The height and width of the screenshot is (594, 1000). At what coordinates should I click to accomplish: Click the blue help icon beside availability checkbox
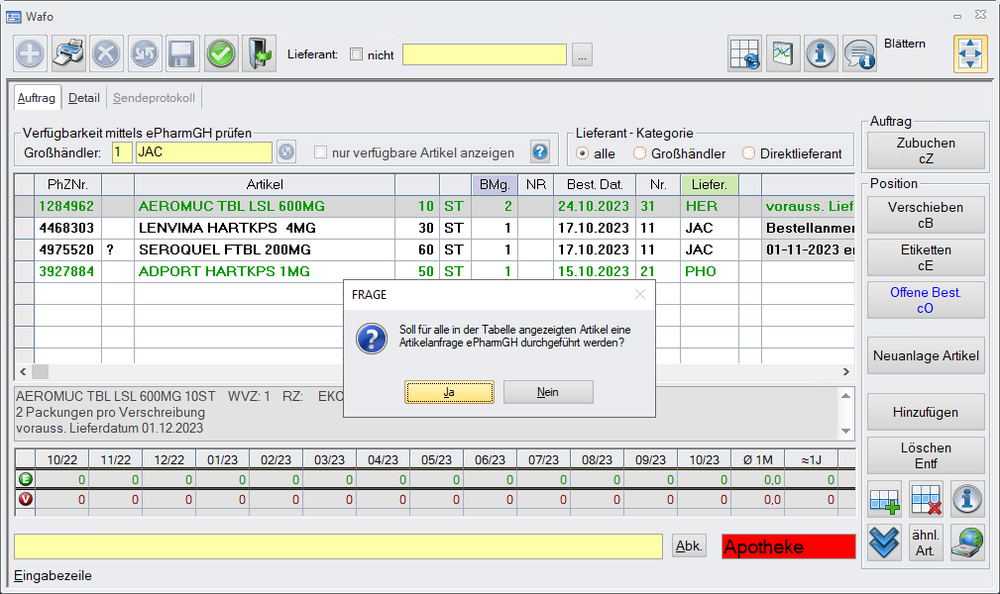[540, 152]
